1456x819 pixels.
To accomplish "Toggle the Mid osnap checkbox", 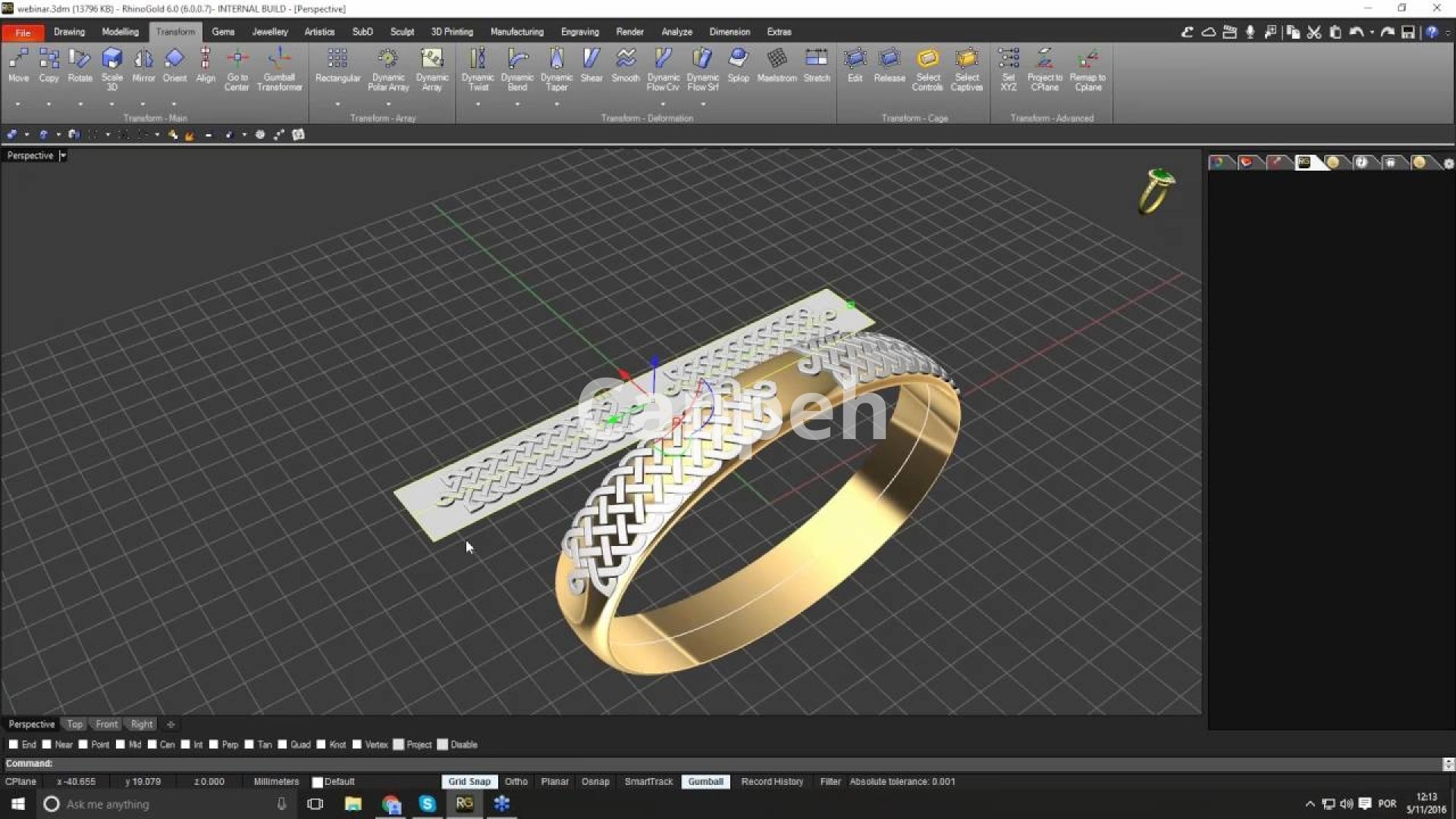I will 121,745.
